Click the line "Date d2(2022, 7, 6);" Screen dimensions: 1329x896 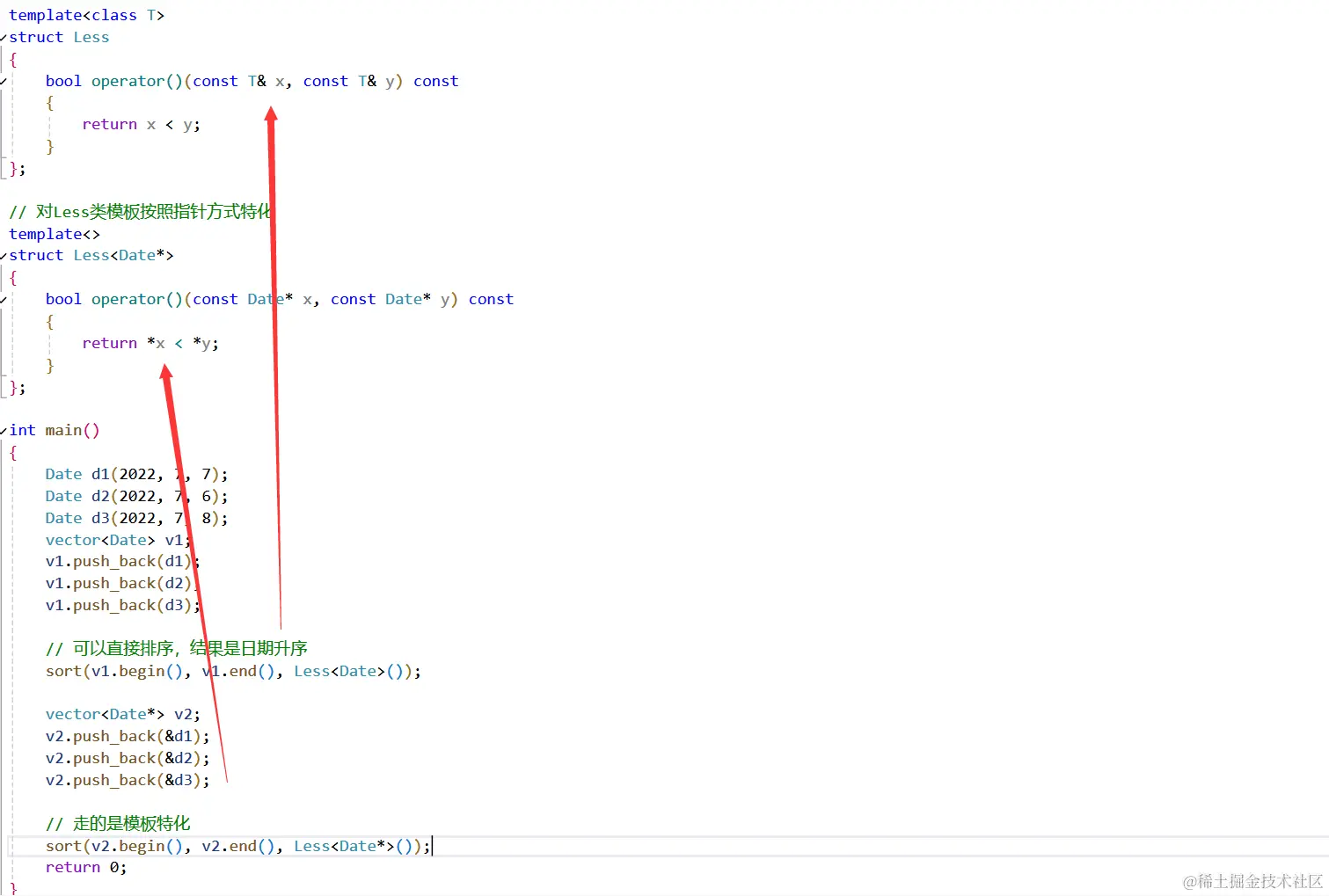point(136,496)
